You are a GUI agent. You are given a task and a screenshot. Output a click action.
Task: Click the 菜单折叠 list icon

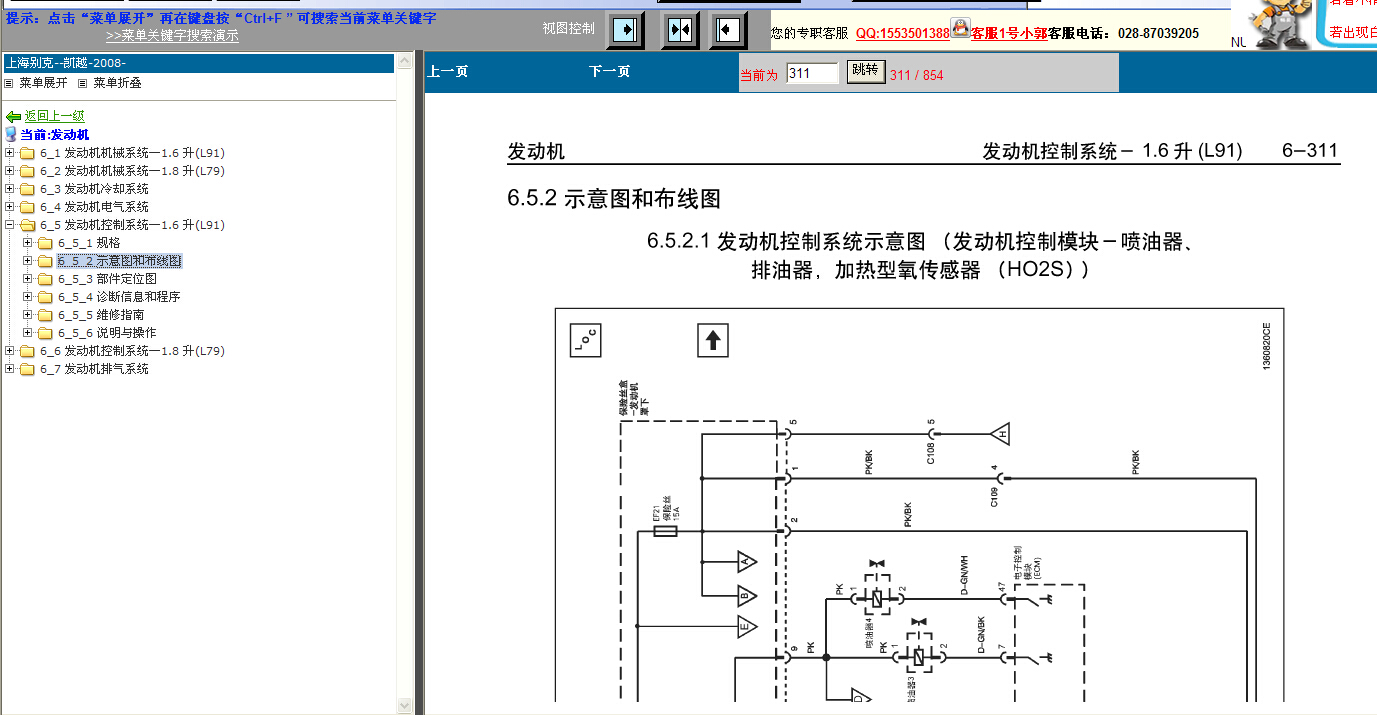(x=83, y=83)
